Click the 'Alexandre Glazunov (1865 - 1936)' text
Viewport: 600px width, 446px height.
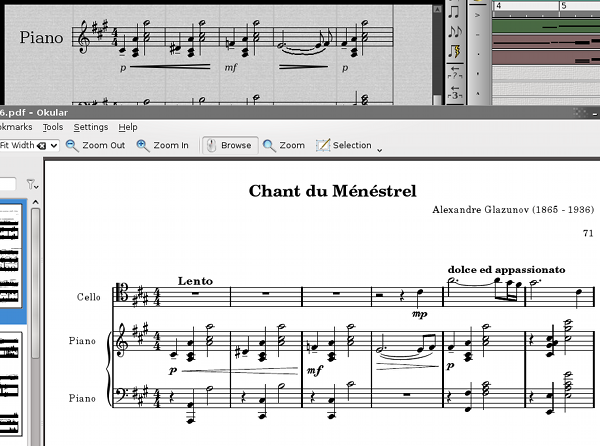click(x=513, y=210)
